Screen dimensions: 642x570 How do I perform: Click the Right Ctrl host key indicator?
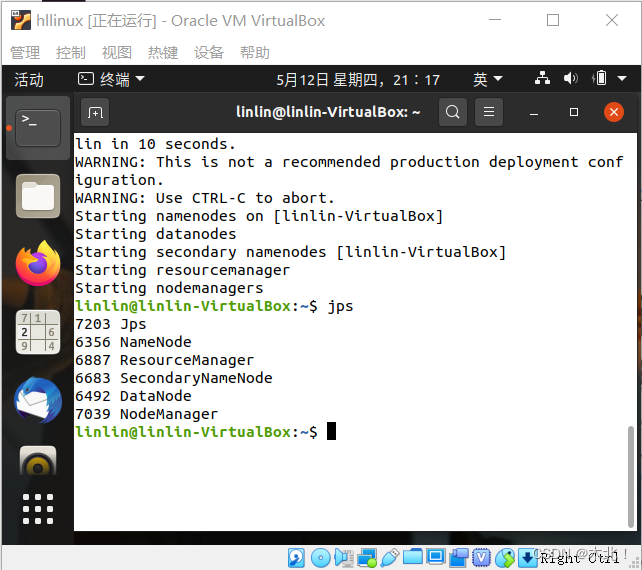(x=579, y=558)
